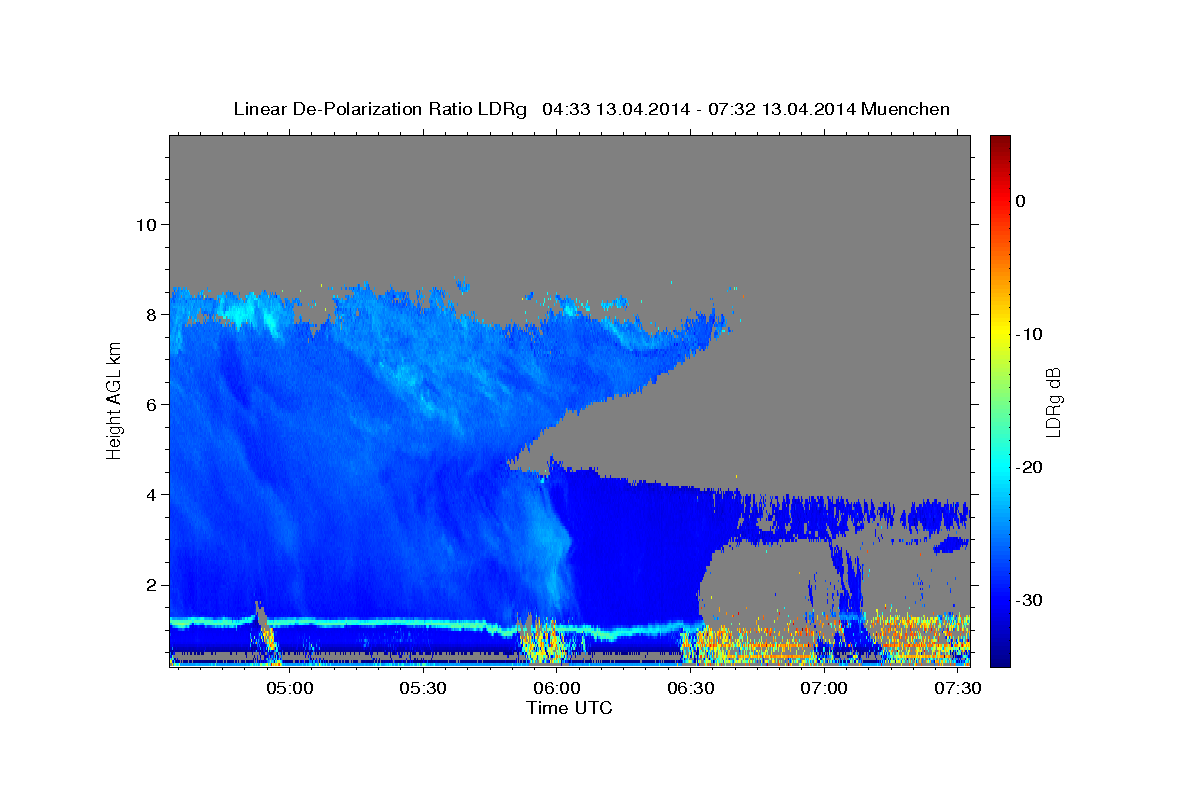This screenshot has height=800, width=1200.
Task: Click the 'Height AGL km' y-axis label
Action: [114, 399]
